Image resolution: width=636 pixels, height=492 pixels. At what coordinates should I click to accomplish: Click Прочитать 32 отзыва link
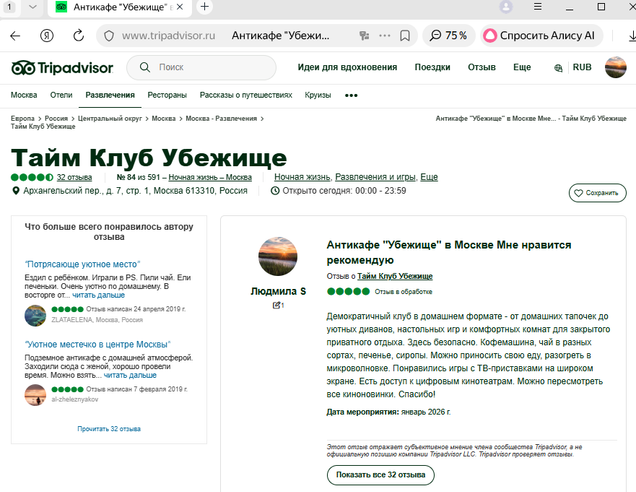109,429
